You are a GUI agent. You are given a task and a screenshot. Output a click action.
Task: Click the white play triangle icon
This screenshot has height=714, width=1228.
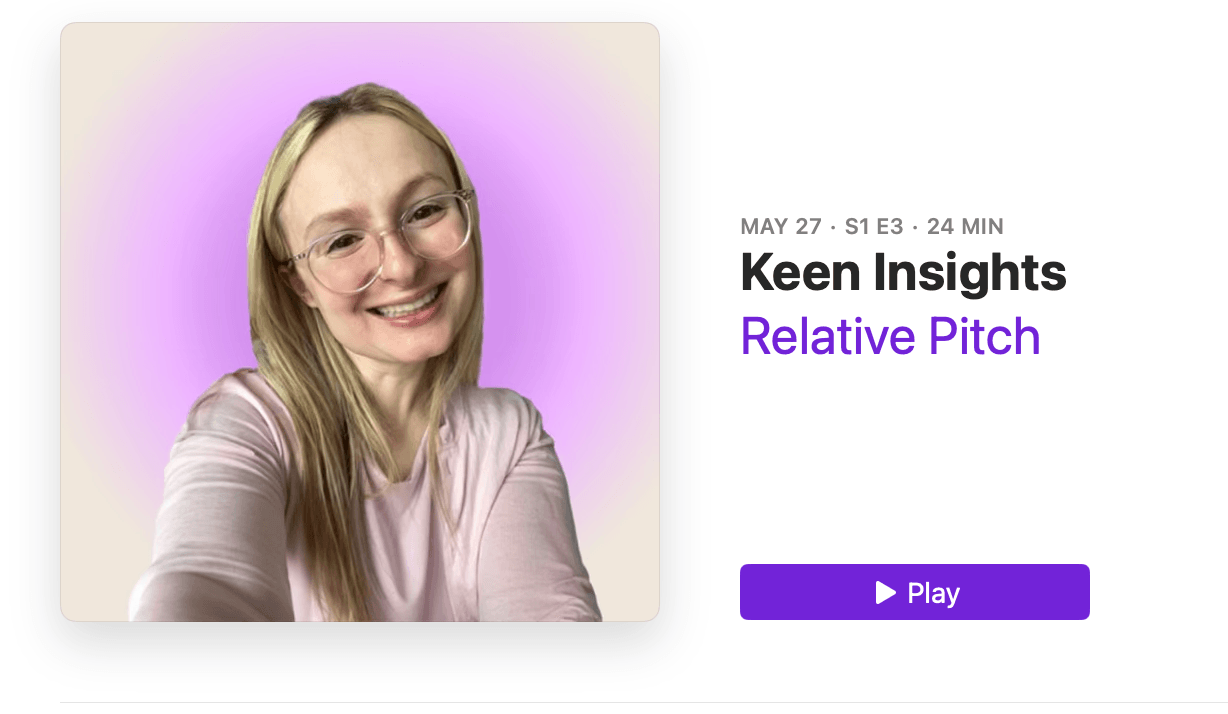click(885, 593)
